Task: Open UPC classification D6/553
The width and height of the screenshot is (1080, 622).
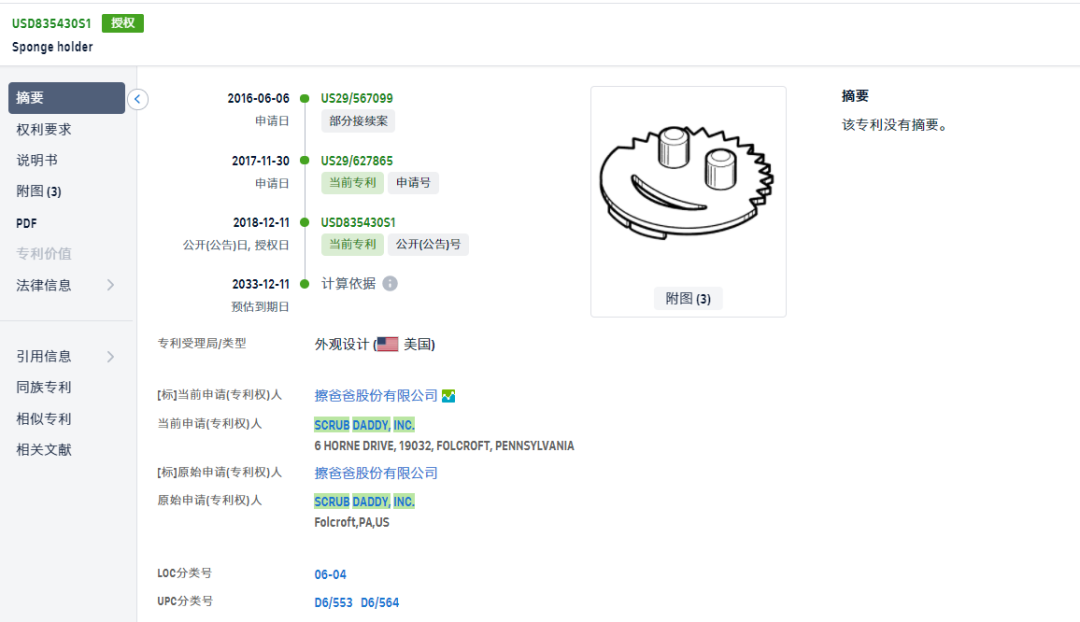Action: click(333, 603)
